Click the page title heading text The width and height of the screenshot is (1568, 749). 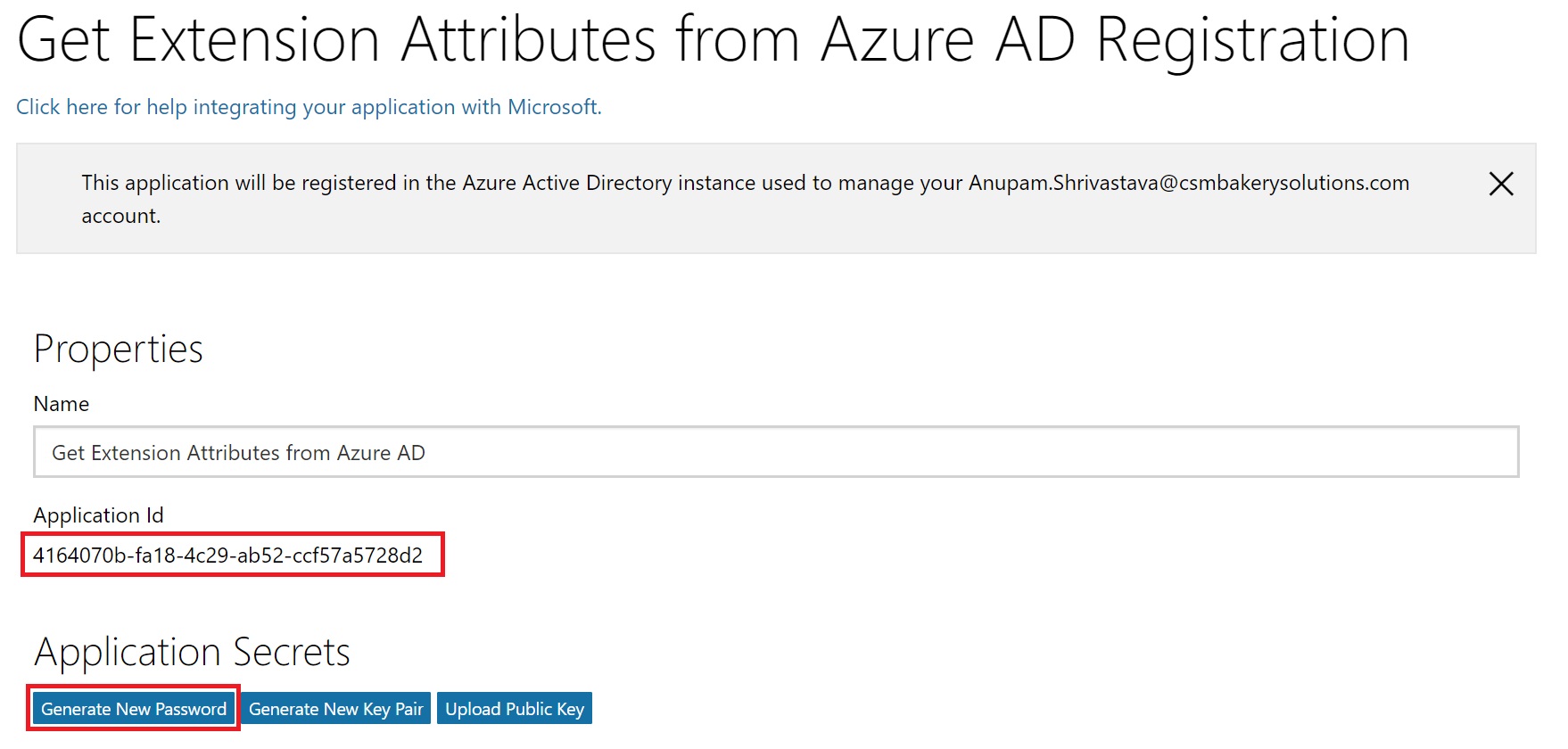713,40
